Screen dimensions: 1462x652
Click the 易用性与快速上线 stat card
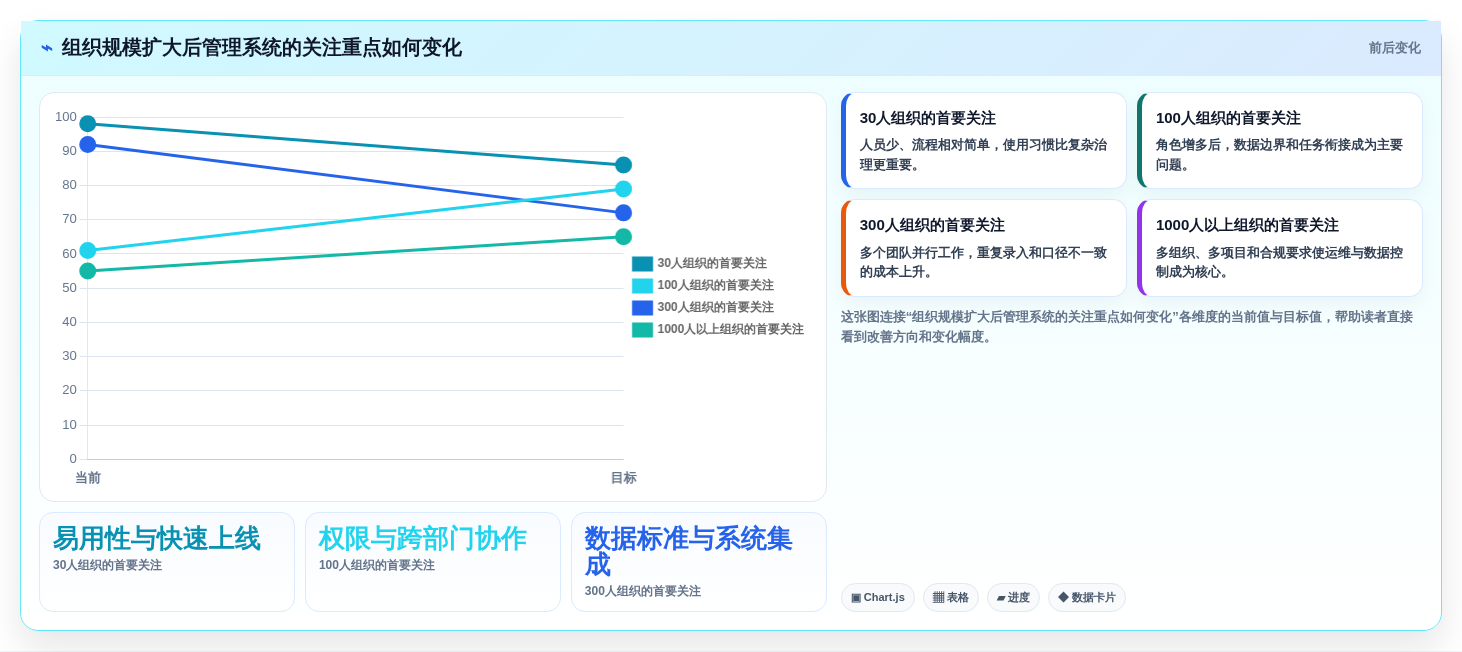(x=167, y=562)
